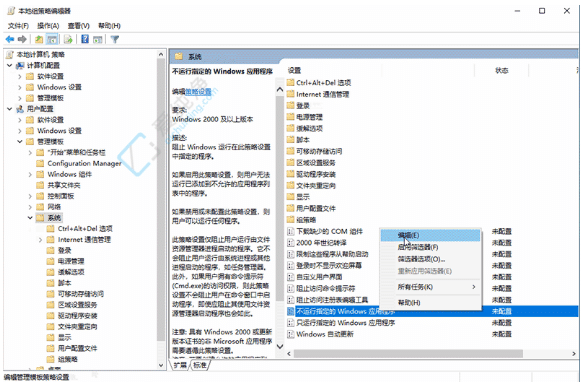Viewport: 581px width, 384px height.
Task: Switch to the 扩展 tab
Action: click(180, 365)
